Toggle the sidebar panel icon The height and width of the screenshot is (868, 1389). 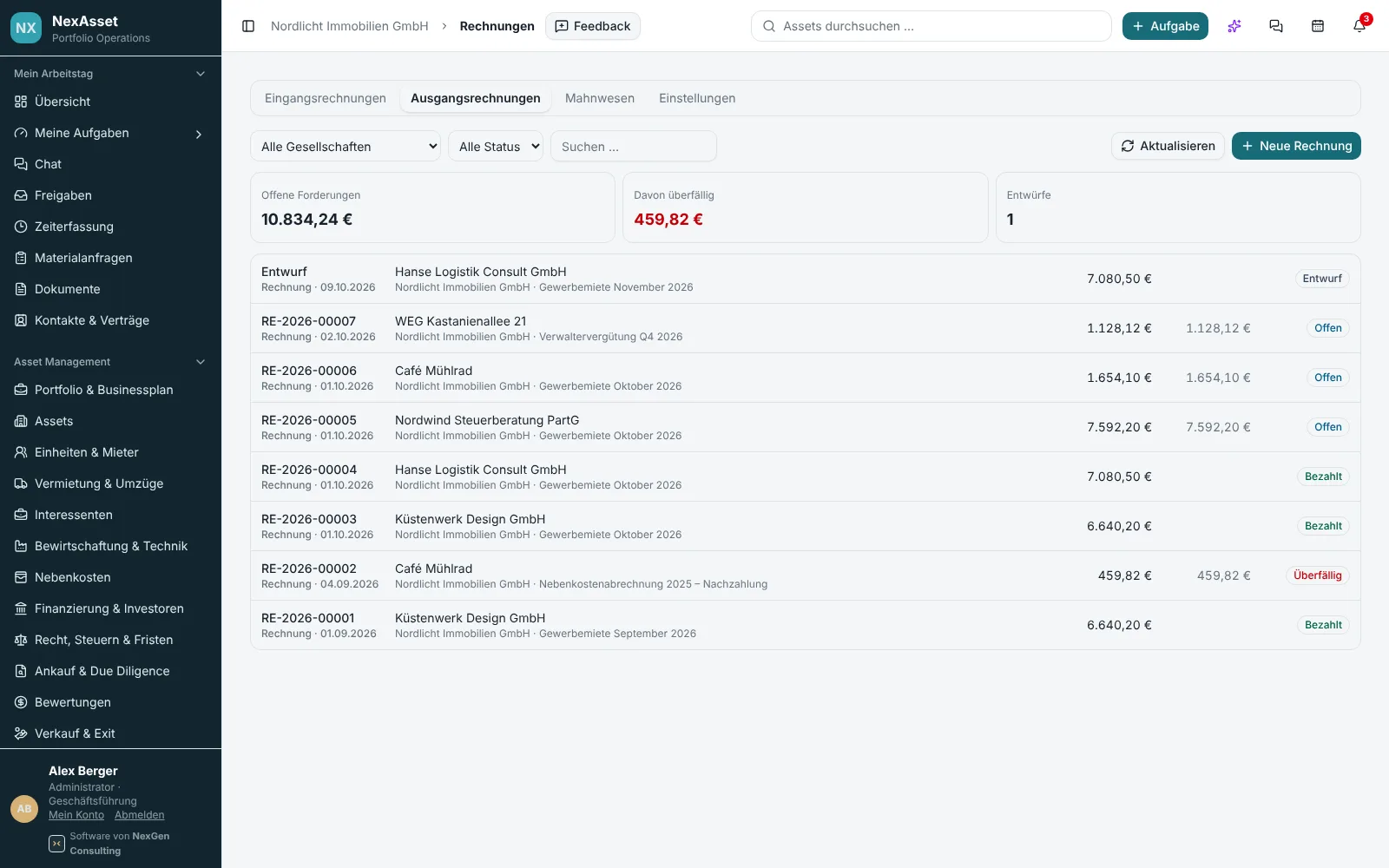248,26
